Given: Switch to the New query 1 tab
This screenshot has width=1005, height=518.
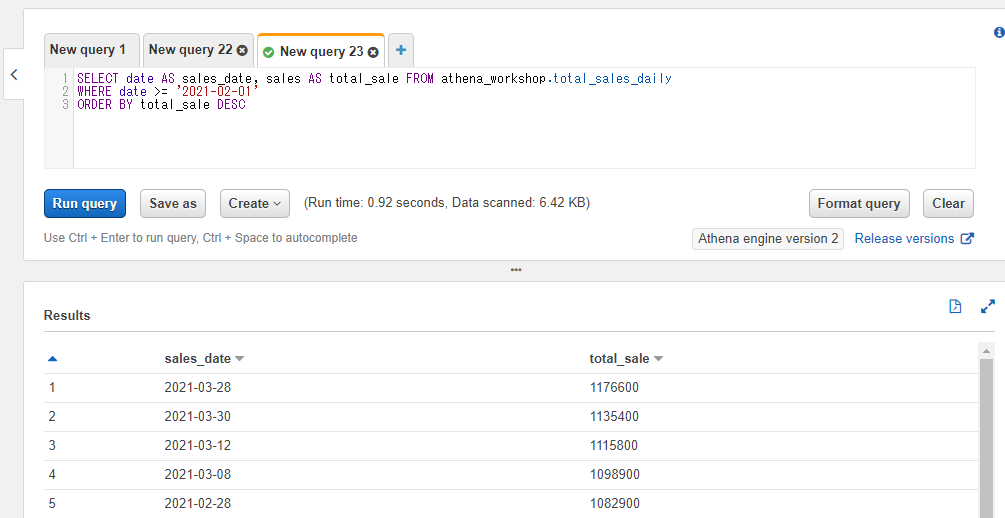Looking at the screenshot, I should tap(92, 50).
